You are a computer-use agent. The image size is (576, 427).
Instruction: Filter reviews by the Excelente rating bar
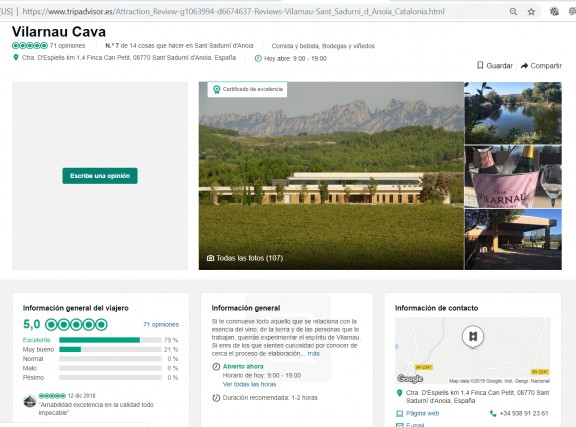[100, 340]
